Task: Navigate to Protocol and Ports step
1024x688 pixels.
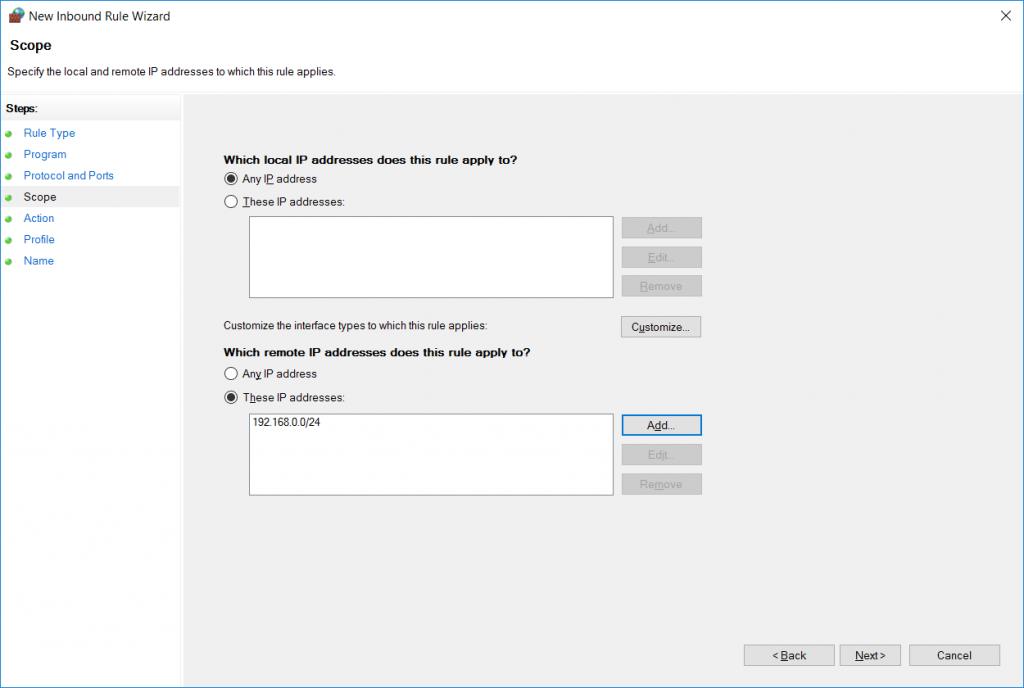Action: click(68, 175)
